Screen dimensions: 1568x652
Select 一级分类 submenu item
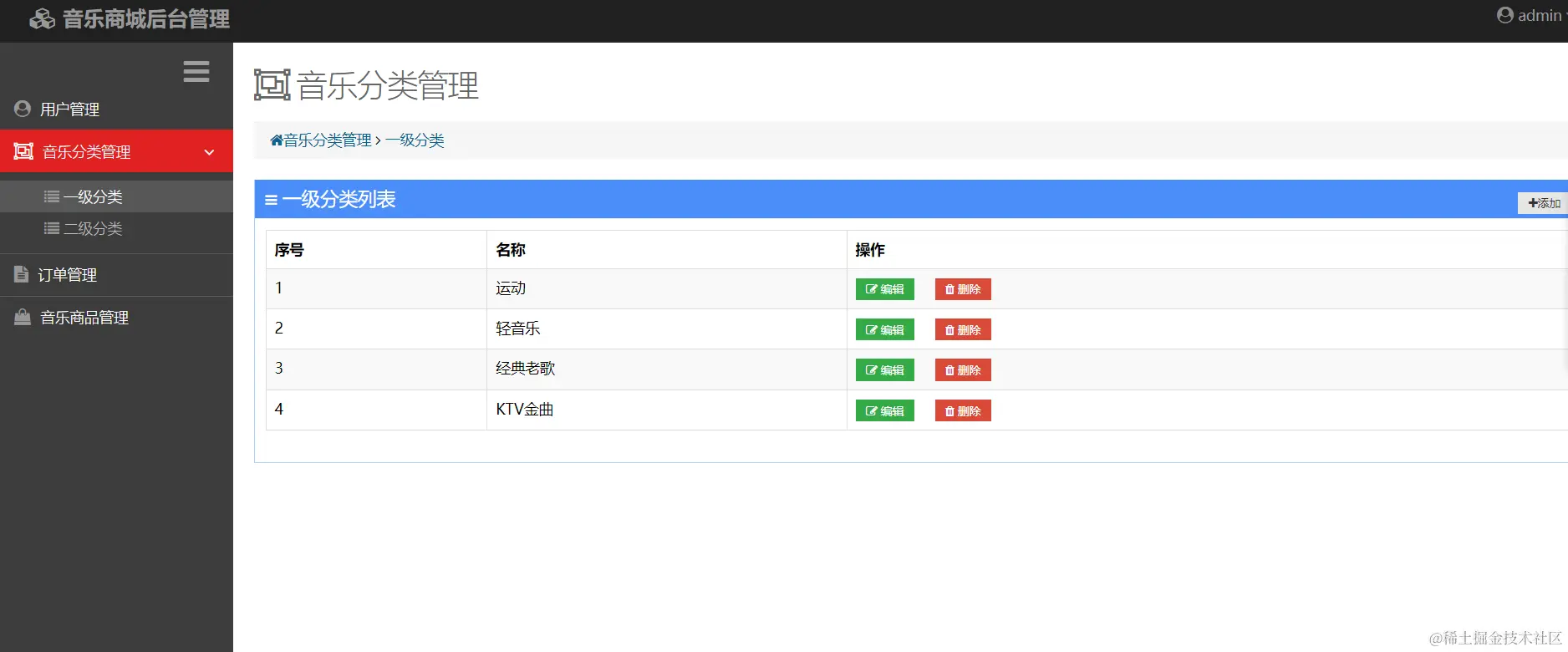point(116,196)
